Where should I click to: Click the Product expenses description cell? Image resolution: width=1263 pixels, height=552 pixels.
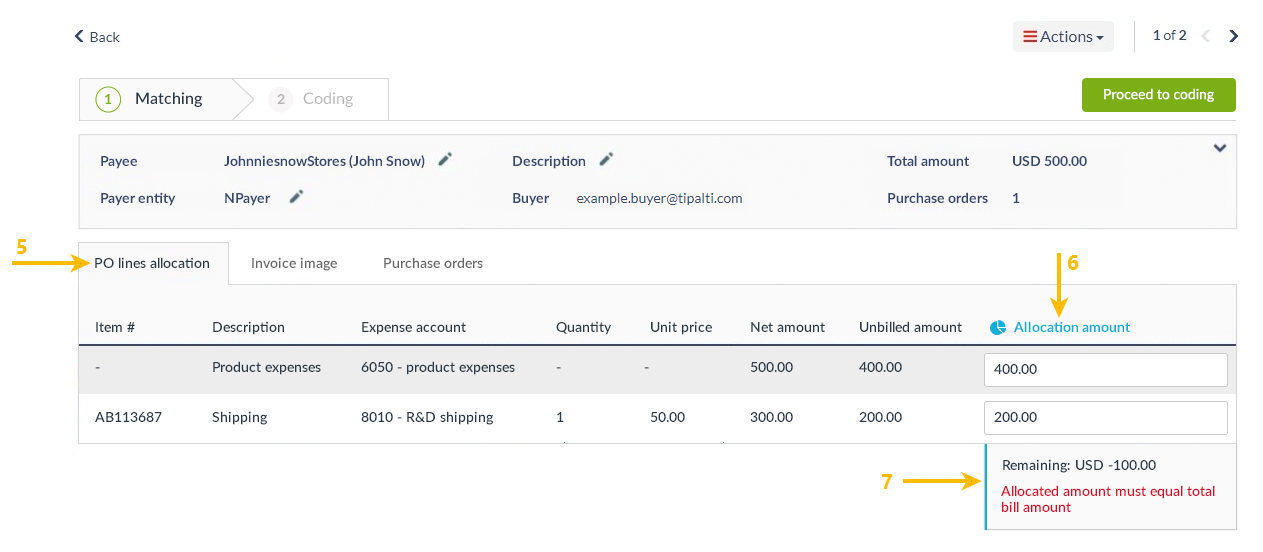click(266, 367)
